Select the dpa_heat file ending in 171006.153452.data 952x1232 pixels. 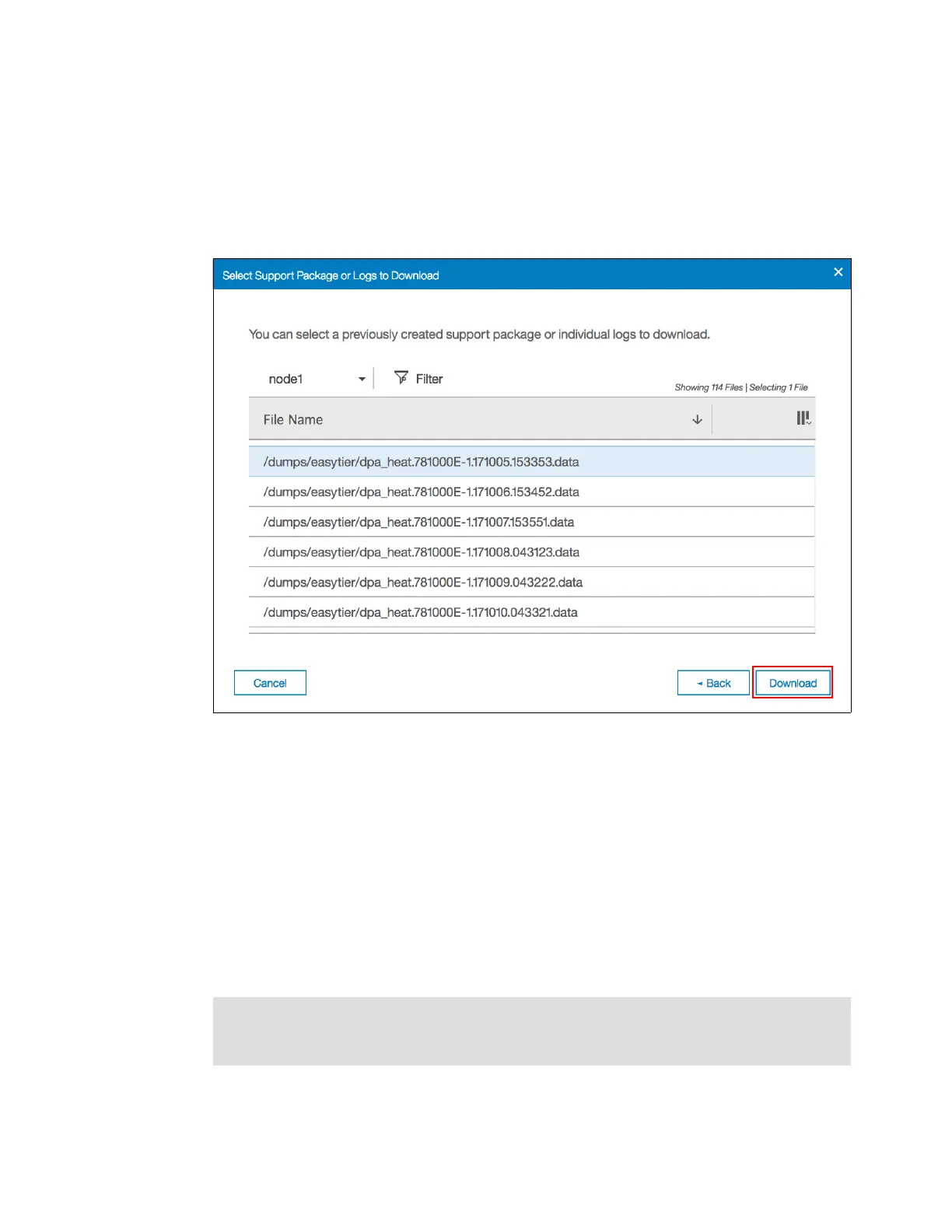tap(532, 492)
